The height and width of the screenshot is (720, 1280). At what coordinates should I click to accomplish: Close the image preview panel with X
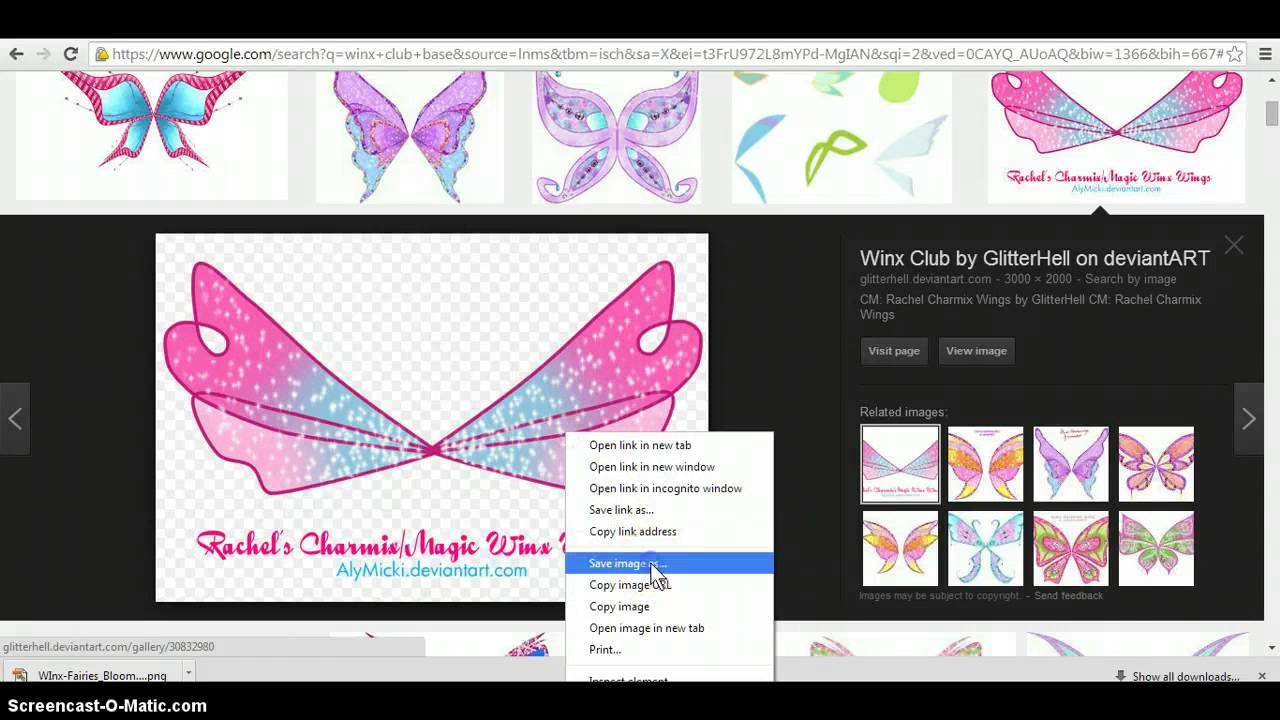tap(1234, 245)
